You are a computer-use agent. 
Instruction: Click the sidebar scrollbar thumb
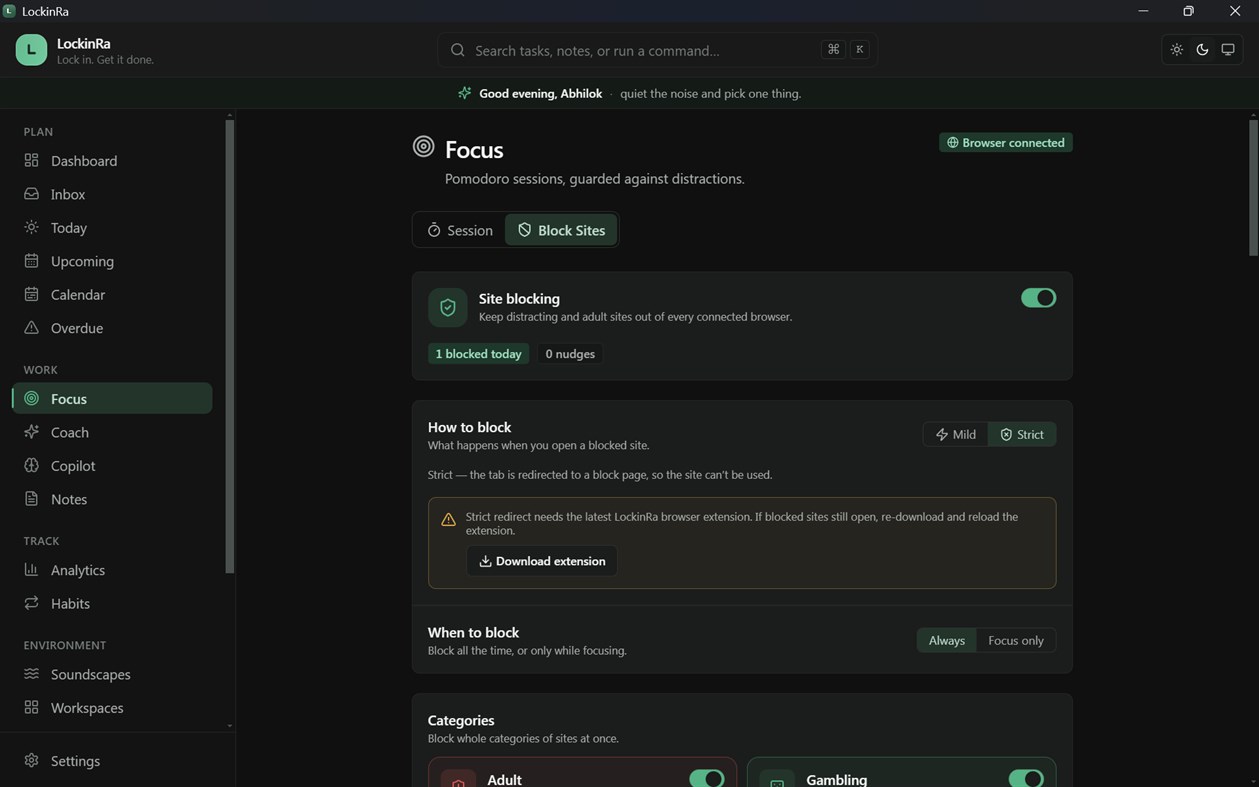coord(230,346)
